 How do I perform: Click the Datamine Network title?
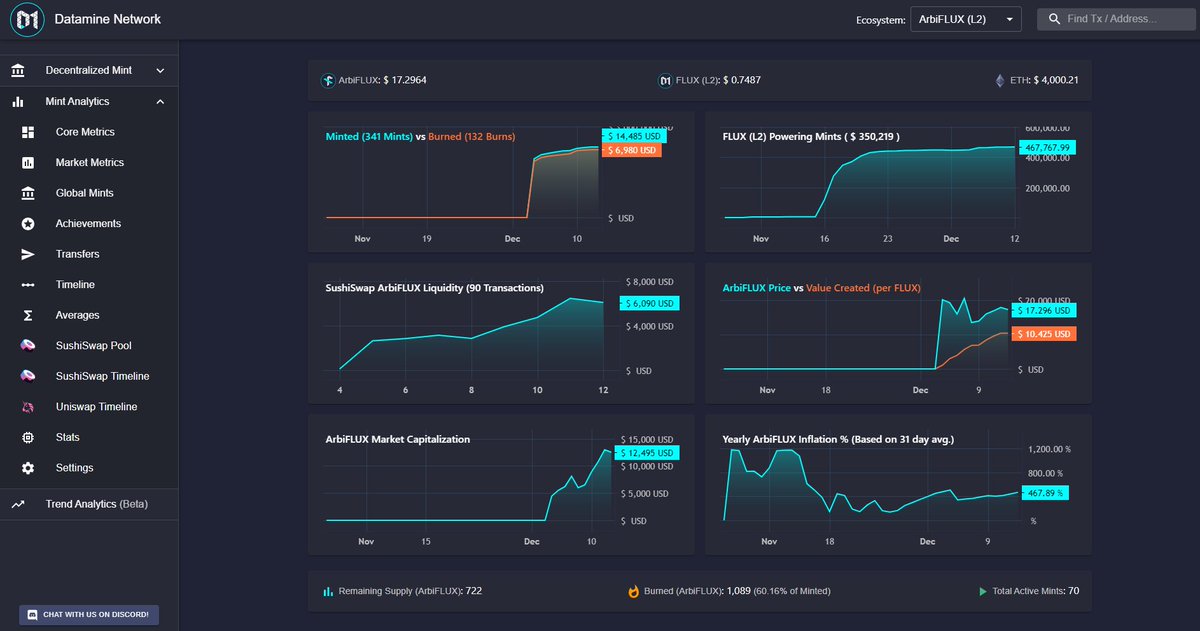[x=107, y=19]
